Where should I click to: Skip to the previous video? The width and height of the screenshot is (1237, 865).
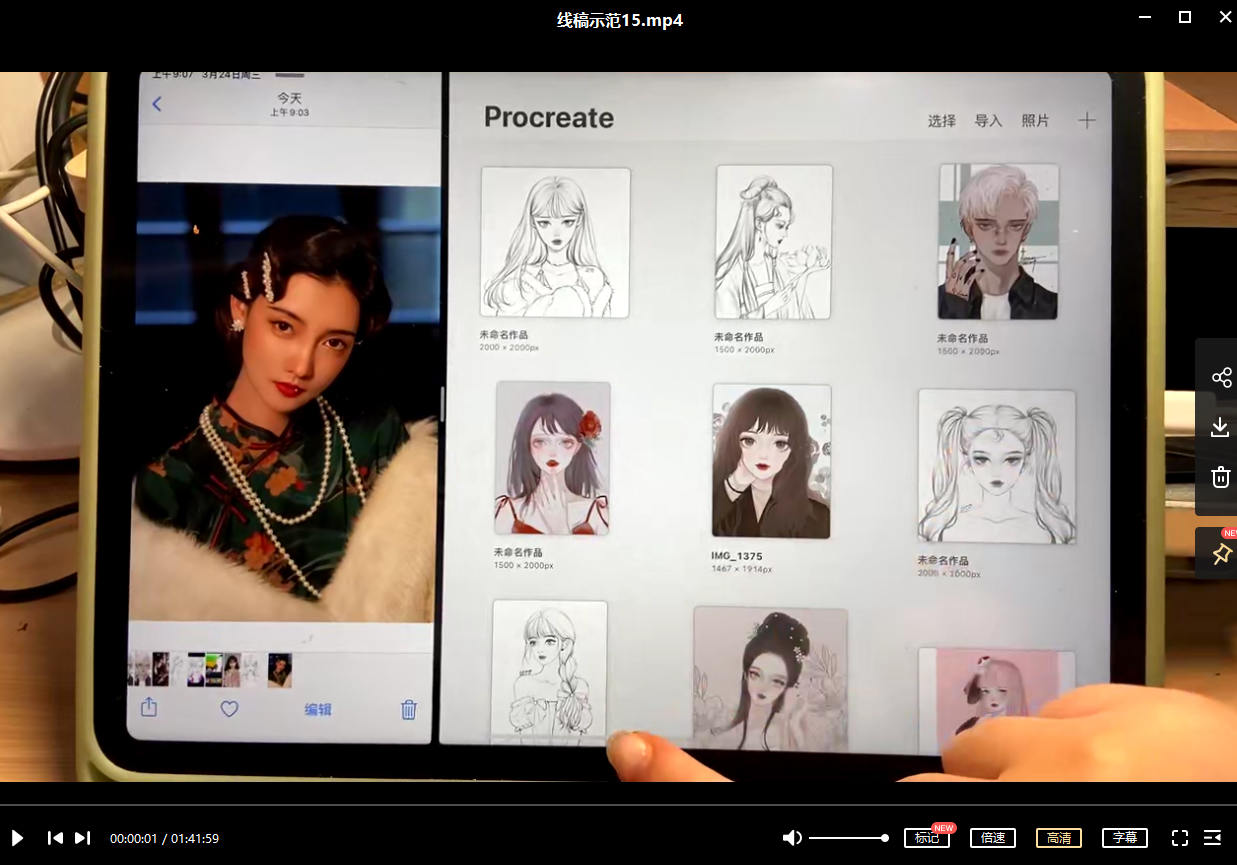click(x=56, y=838)
